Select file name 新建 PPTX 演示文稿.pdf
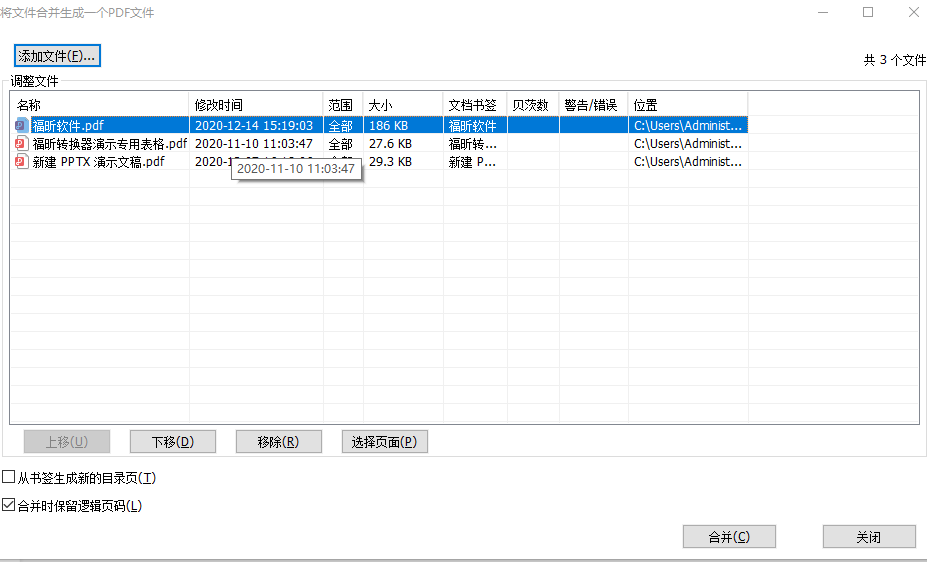The width and height of the screenshot is (927, 562). point(98,161)
